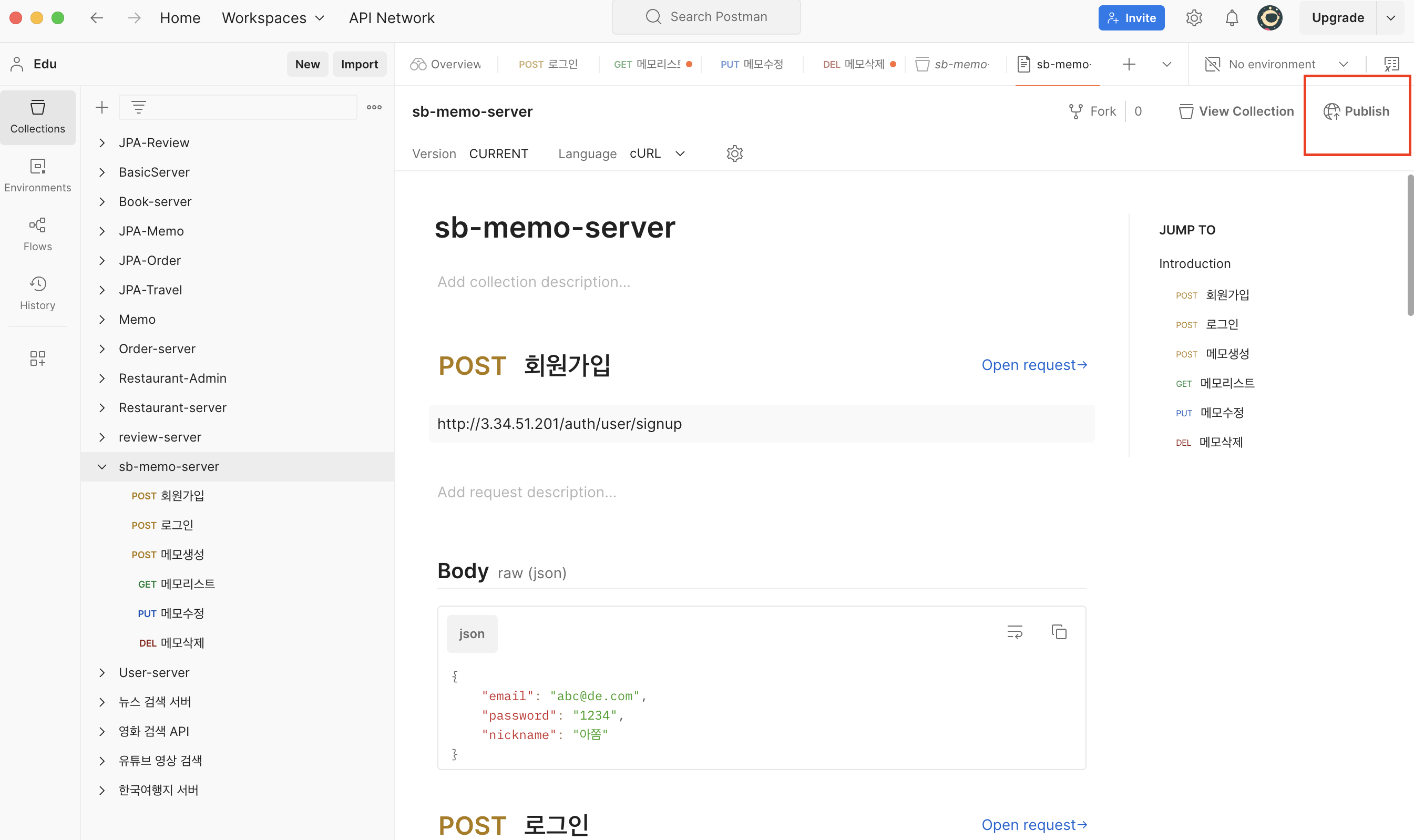Click the notifications bell icon
1414x840 pixels.
point(1231,18)
